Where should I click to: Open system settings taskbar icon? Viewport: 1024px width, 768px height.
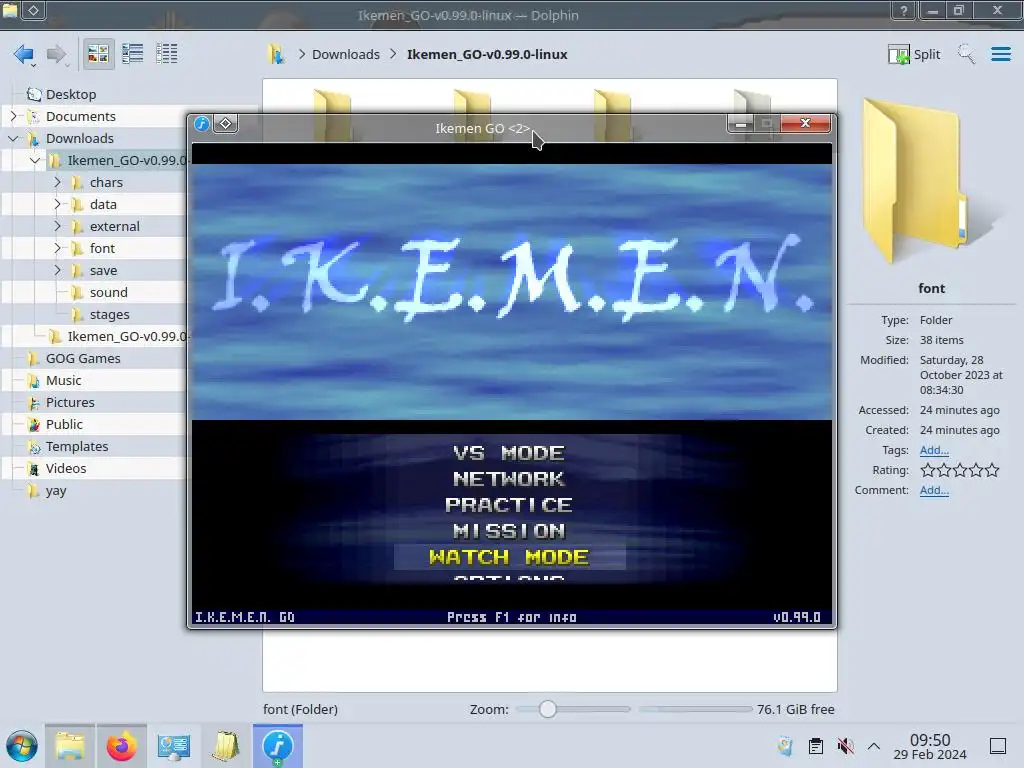[x=173, y=746]
